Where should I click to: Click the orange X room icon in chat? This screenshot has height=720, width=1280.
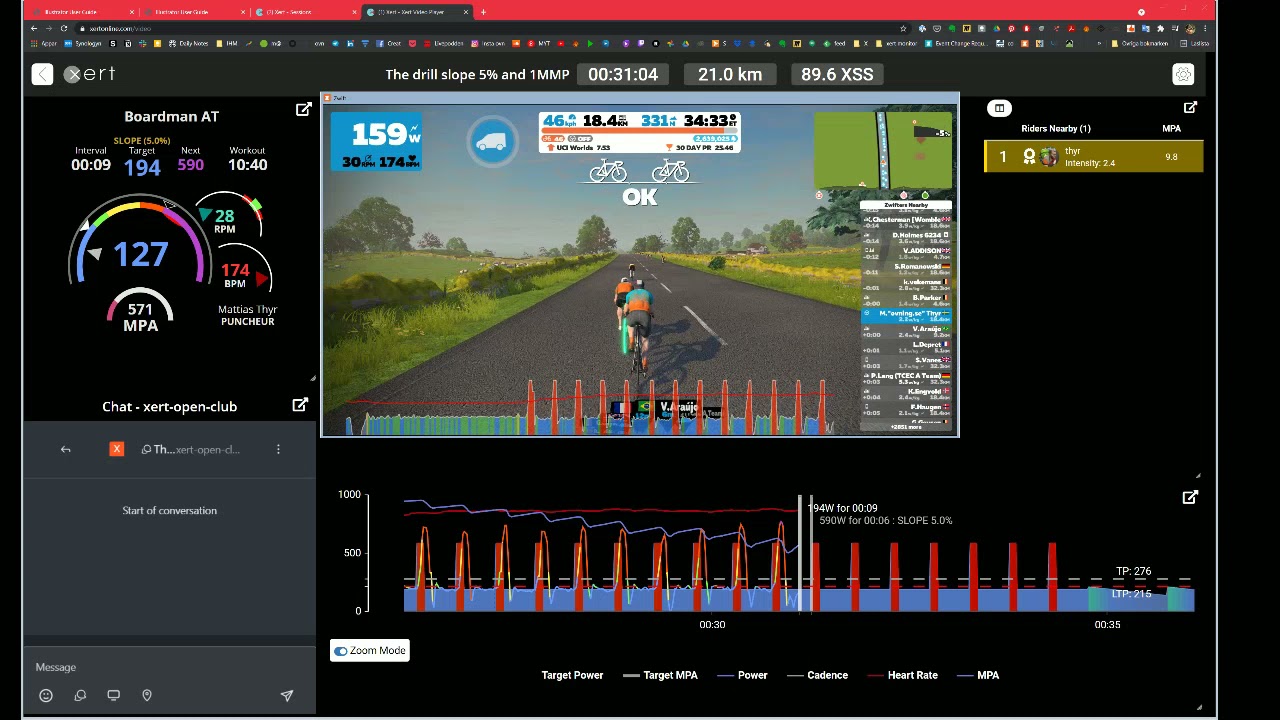[117, 449]
